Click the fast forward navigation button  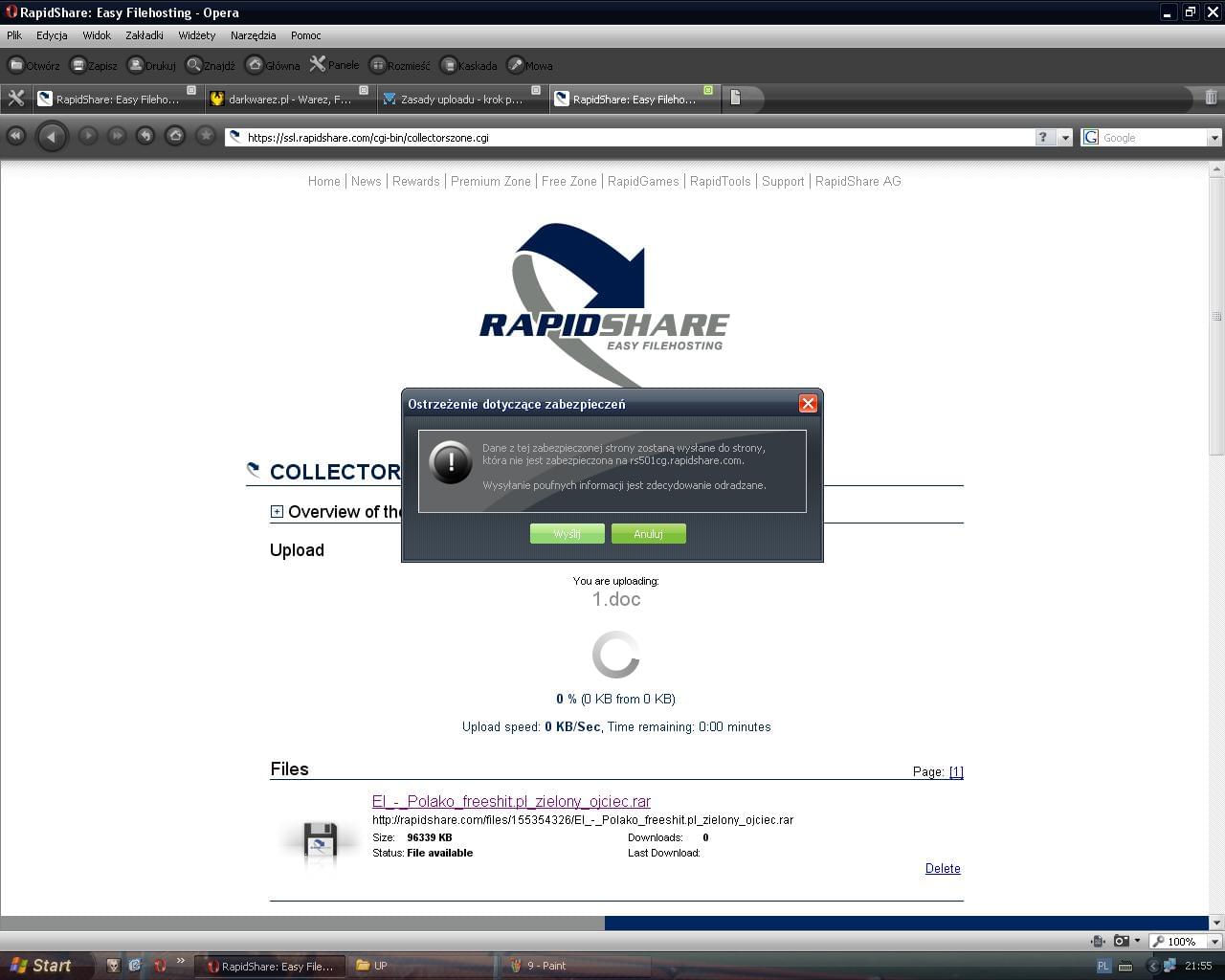pyautogui.click(x=117, y=136)
